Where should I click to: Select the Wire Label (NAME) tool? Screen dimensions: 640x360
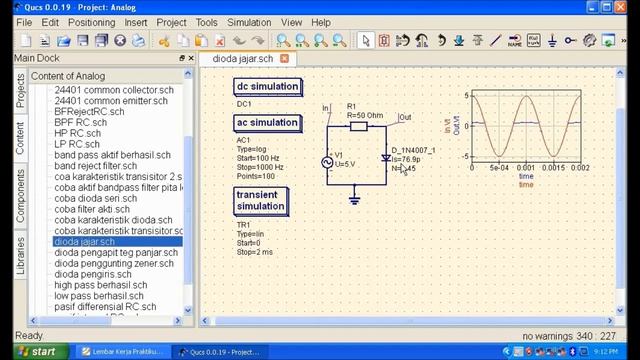click(515, 40)
